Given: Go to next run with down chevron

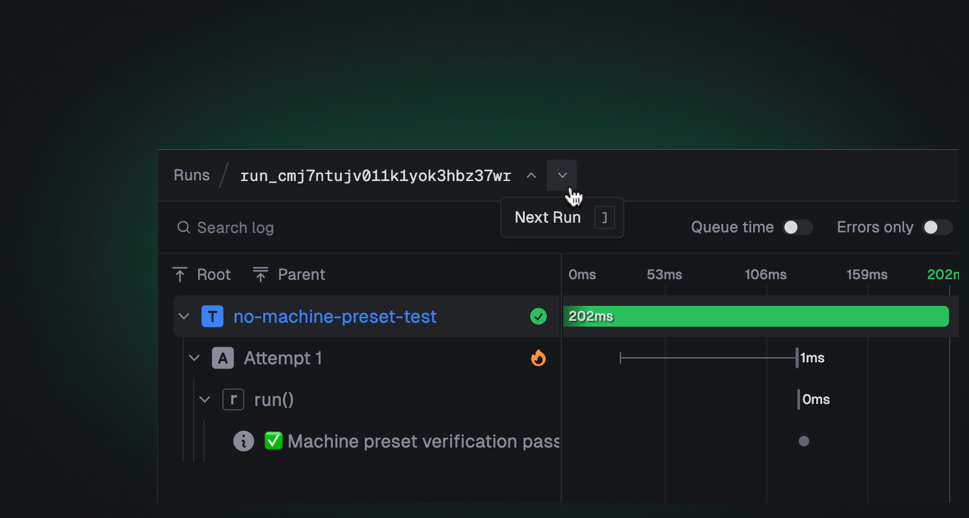Looking at the screenshot, I should 562,176.
